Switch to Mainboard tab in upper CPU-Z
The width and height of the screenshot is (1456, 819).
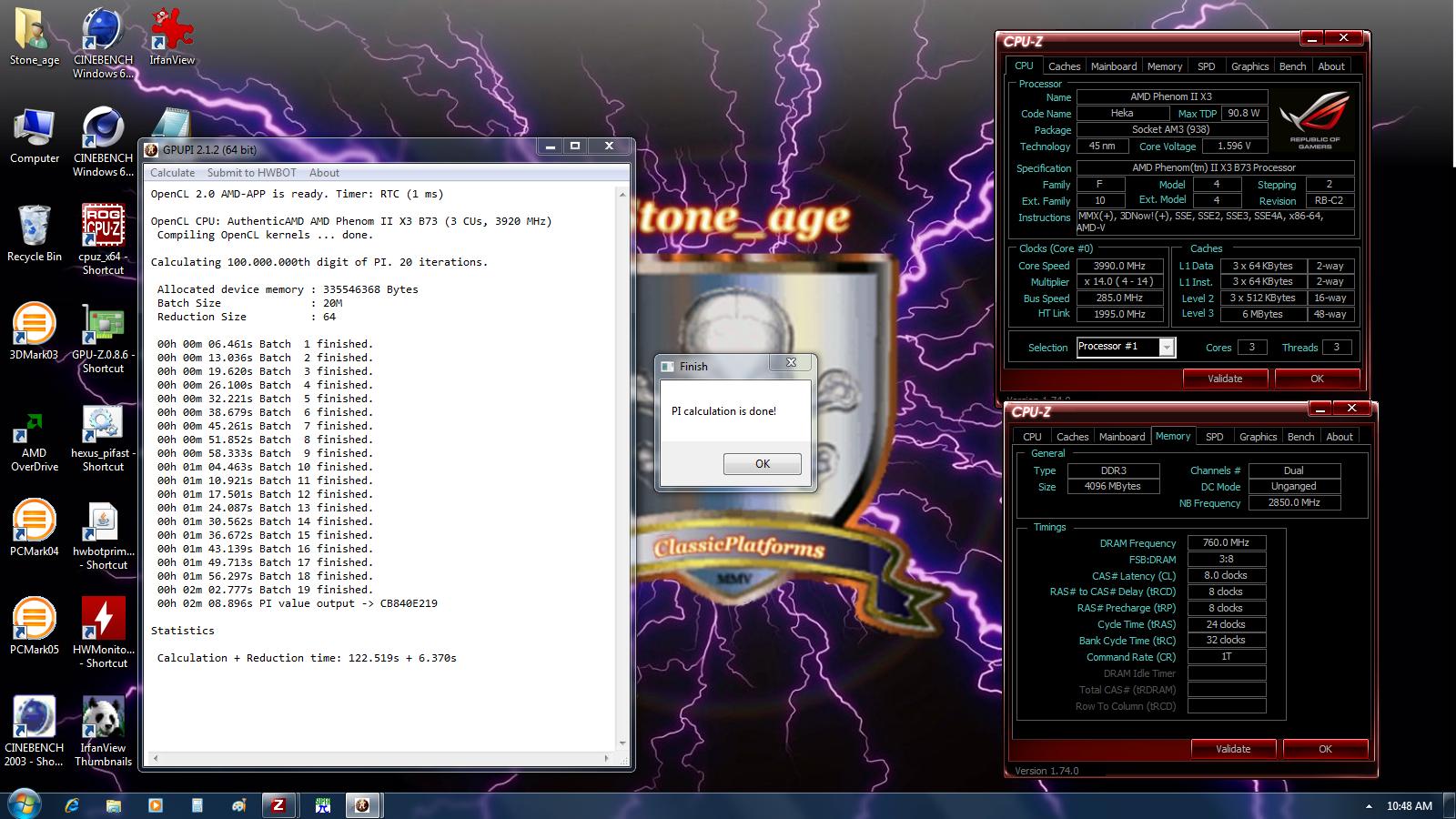(1114, 66)
